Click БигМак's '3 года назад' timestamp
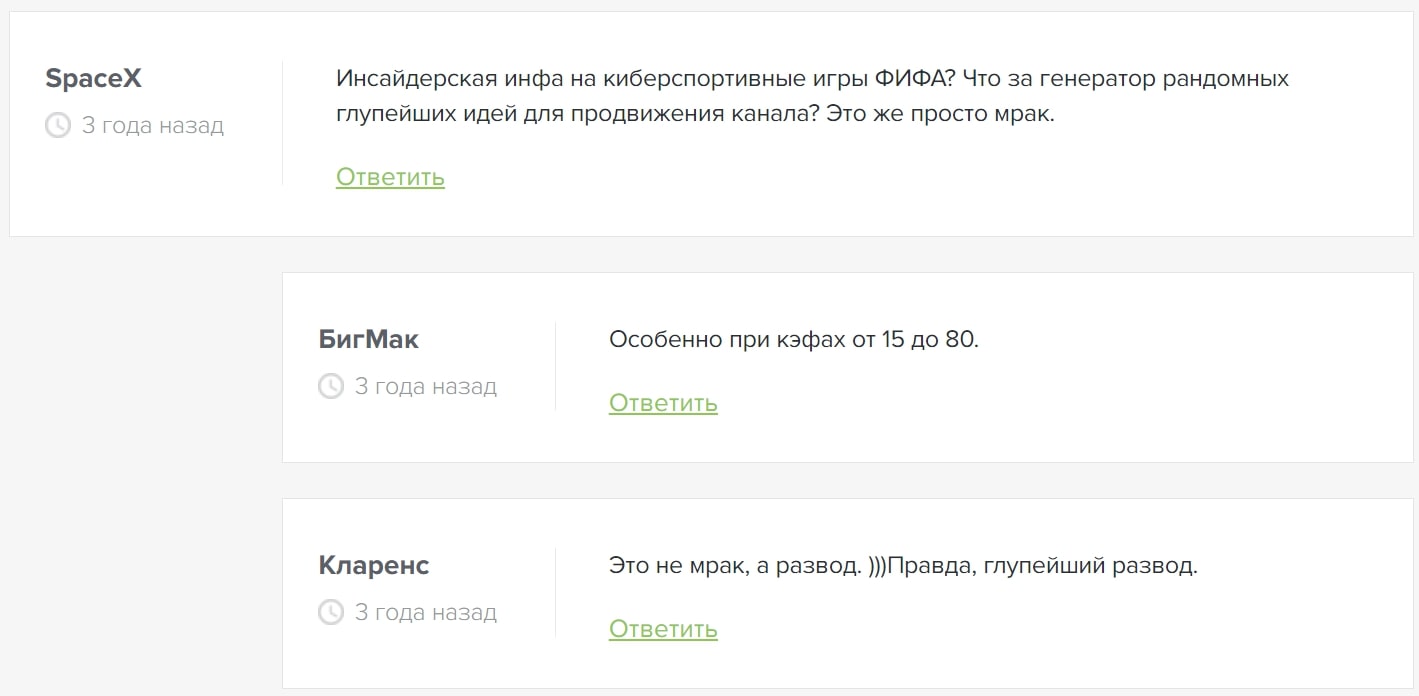The height and width of the screenshot is (696, 1419). pos(426,387)
